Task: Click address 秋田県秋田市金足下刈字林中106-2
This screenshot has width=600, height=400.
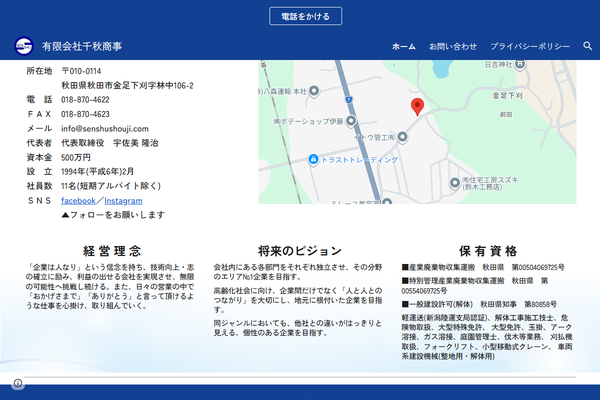Action: point(127,85)
